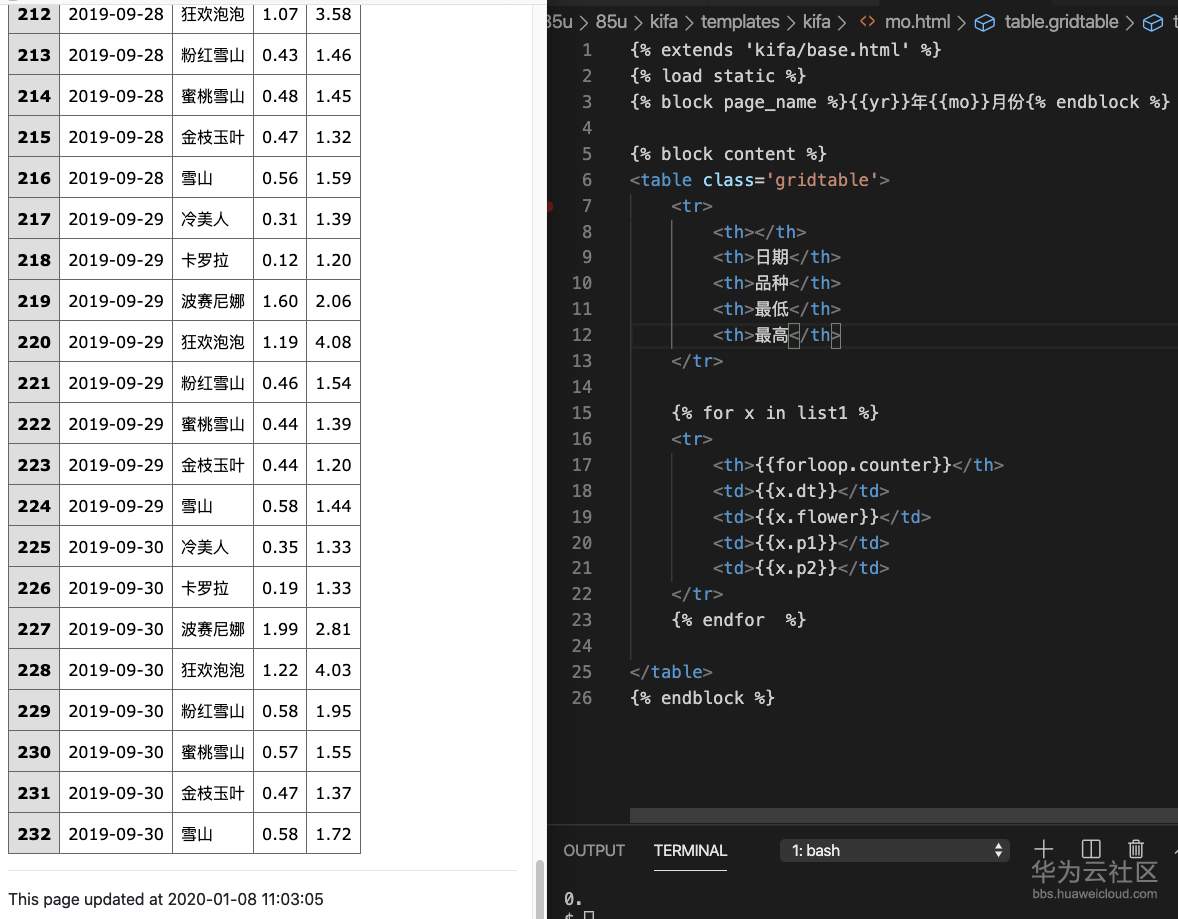
Task: Click the editor horizontal scrollbar
Action: 903,815
